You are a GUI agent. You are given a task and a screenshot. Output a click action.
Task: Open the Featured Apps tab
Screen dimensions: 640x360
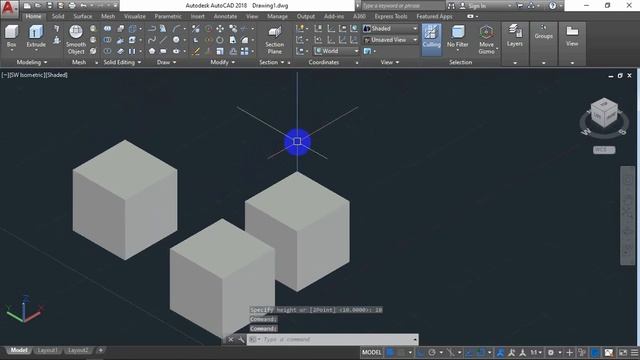434,16
